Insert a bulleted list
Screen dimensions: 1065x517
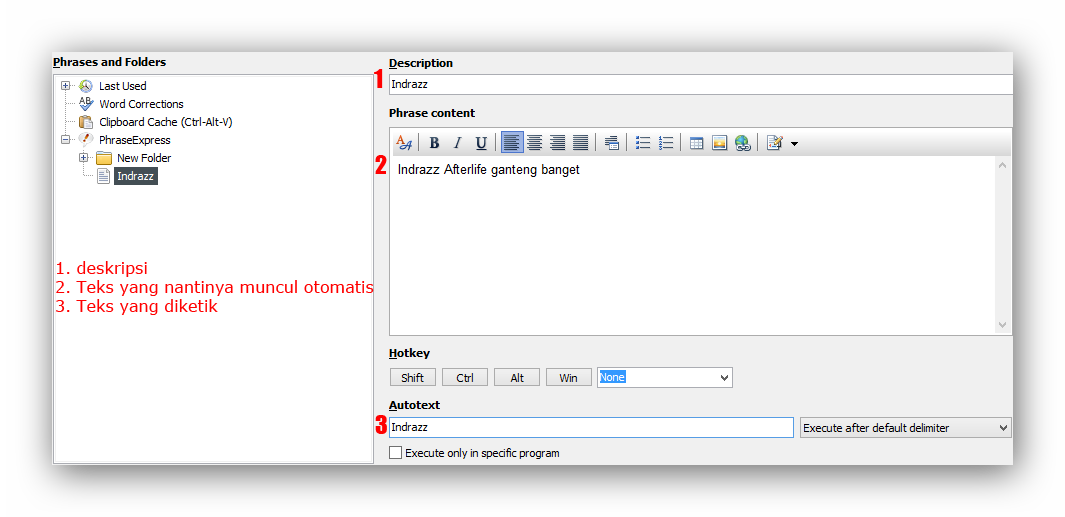pos(643,143)
